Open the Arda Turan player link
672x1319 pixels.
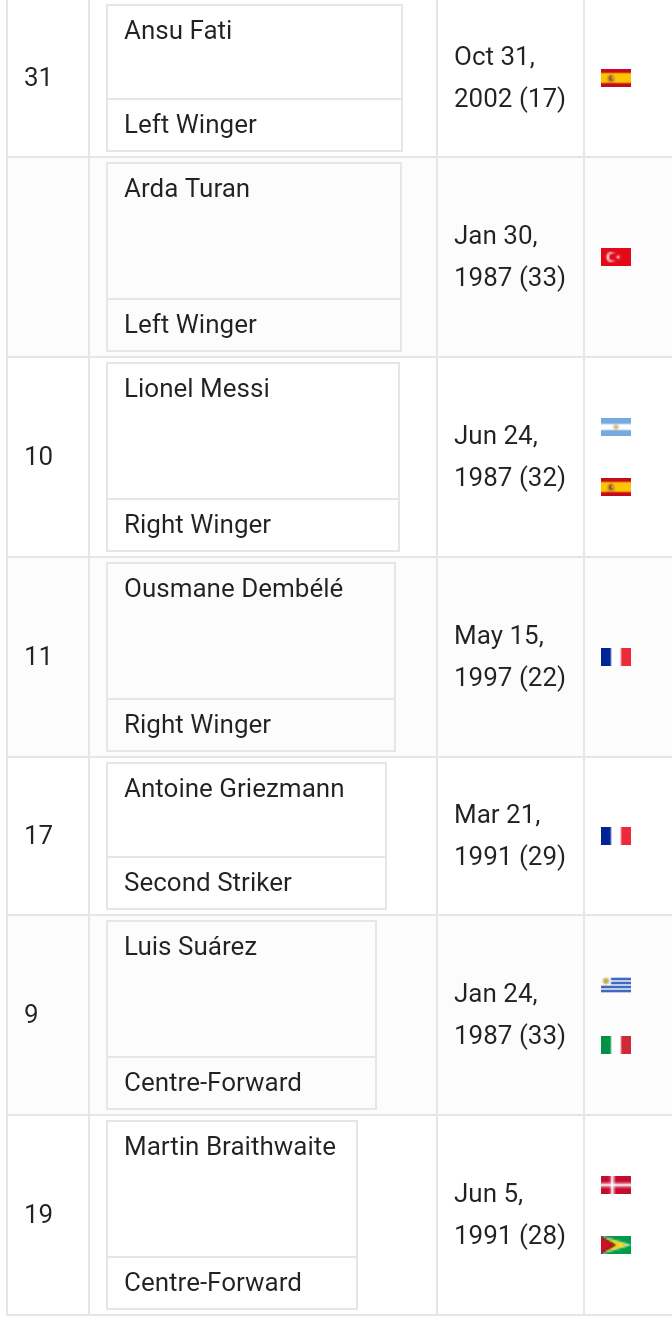(187, 188)
